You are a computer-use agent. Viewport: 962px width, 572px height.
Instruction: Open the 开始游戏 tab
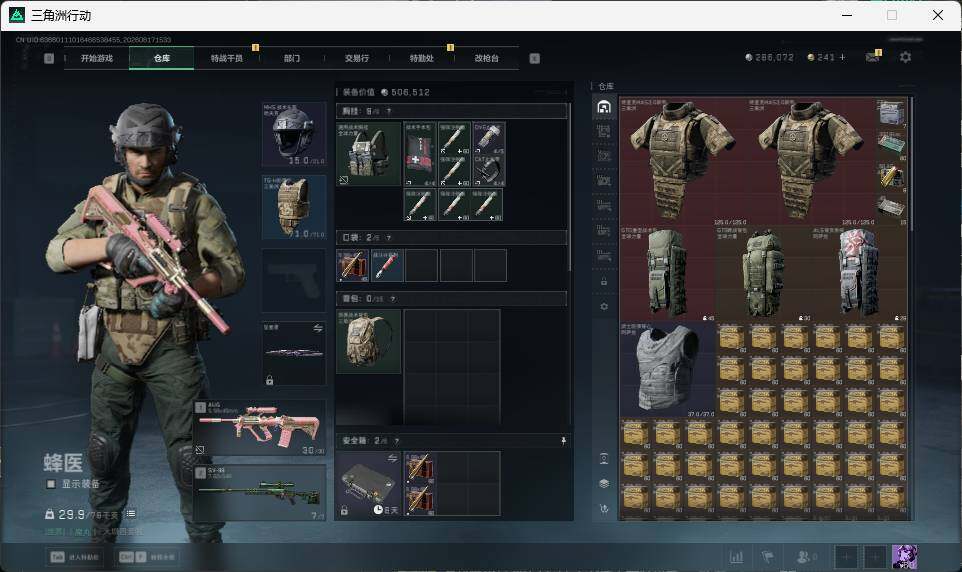tap(97, 58)
